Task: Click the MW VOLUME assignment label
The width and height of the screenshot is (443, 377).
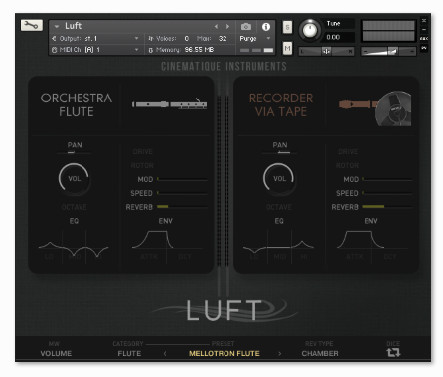Action: tap(56, 353)
